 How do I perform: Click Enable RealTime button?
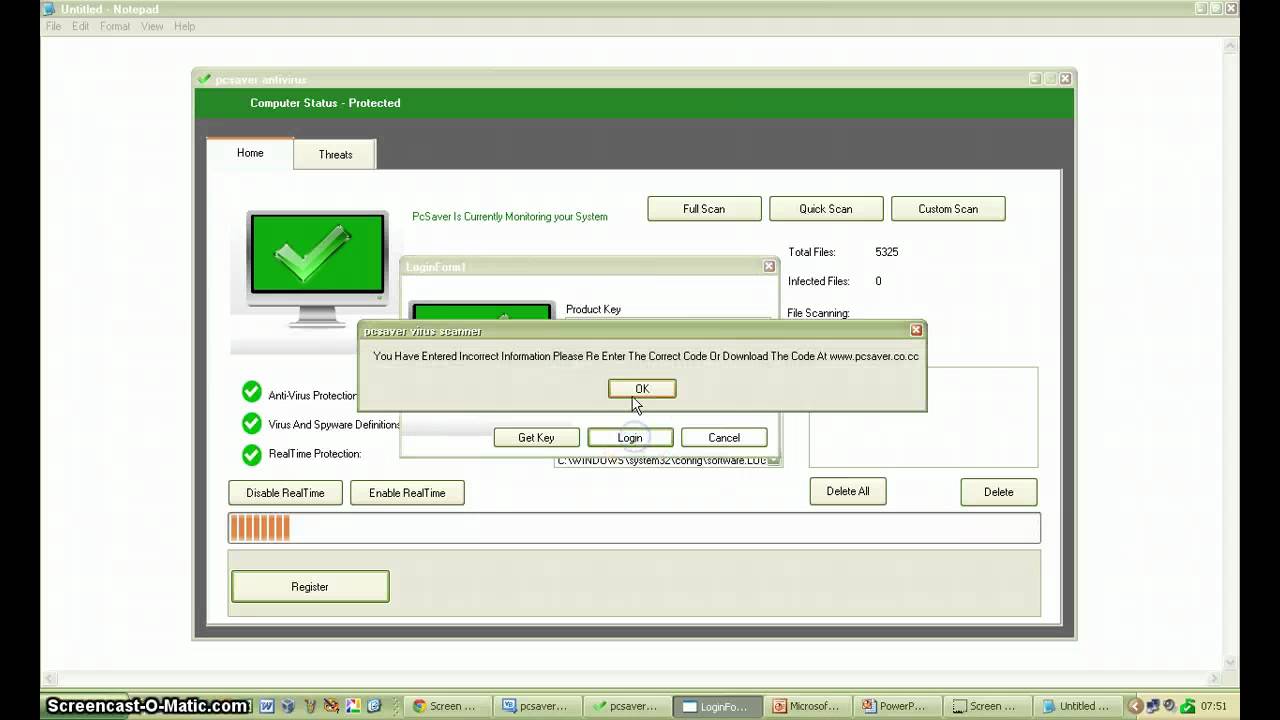click(x=407, y=493)
